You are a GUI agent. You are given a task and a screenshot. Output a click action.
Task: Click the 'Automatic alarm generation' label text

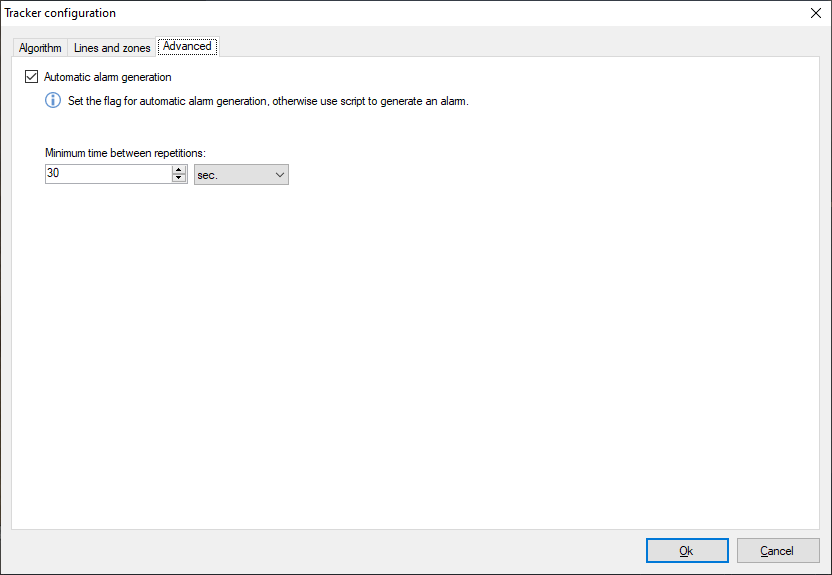coord(107,77)
